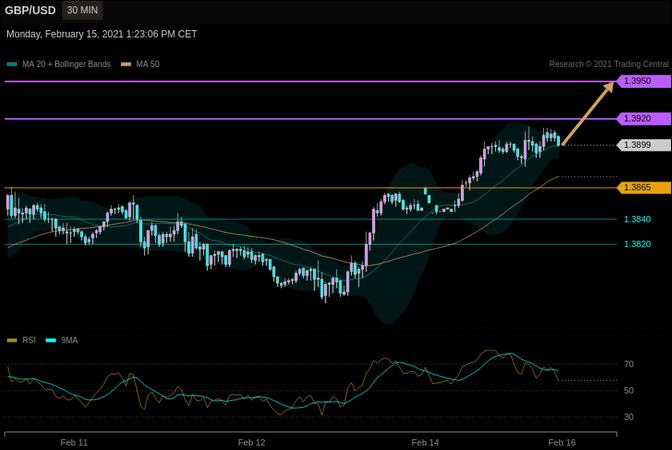
Task: Click the teal MA 20 legend swatch
Action: click(x=12, y=65)
